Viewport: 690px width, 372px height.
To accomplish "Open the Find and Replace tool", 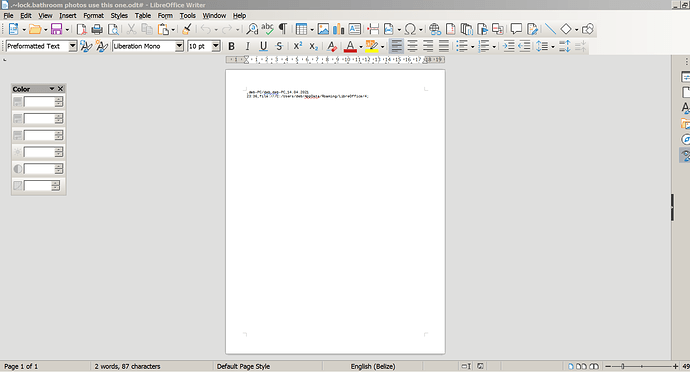I will click(252, 29).
